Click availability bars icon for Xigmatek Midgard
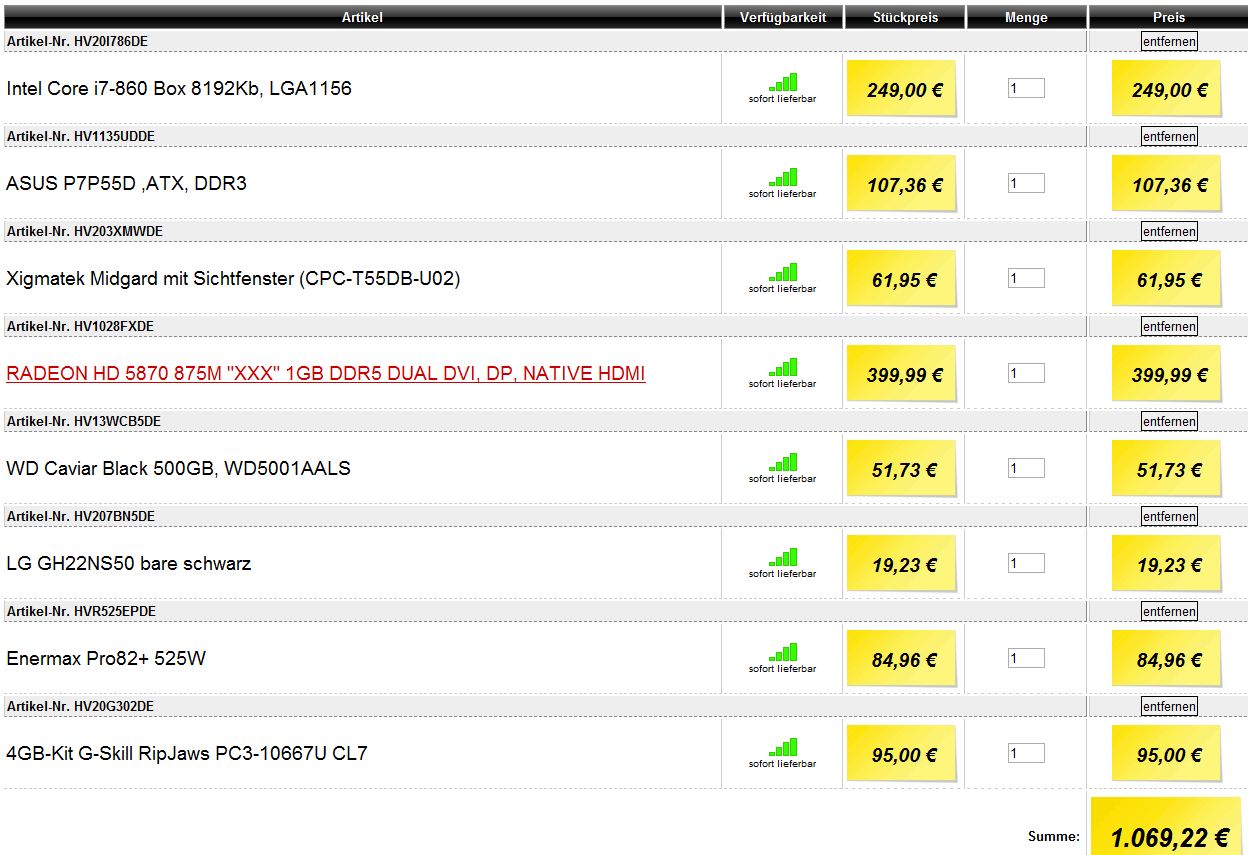 [x=783, y=272]
